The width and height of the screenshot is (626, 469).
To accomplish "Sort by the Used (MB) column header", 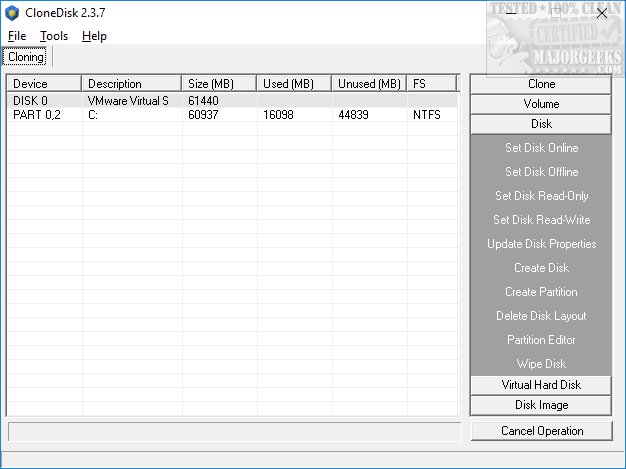I will (x=294, y=84).
